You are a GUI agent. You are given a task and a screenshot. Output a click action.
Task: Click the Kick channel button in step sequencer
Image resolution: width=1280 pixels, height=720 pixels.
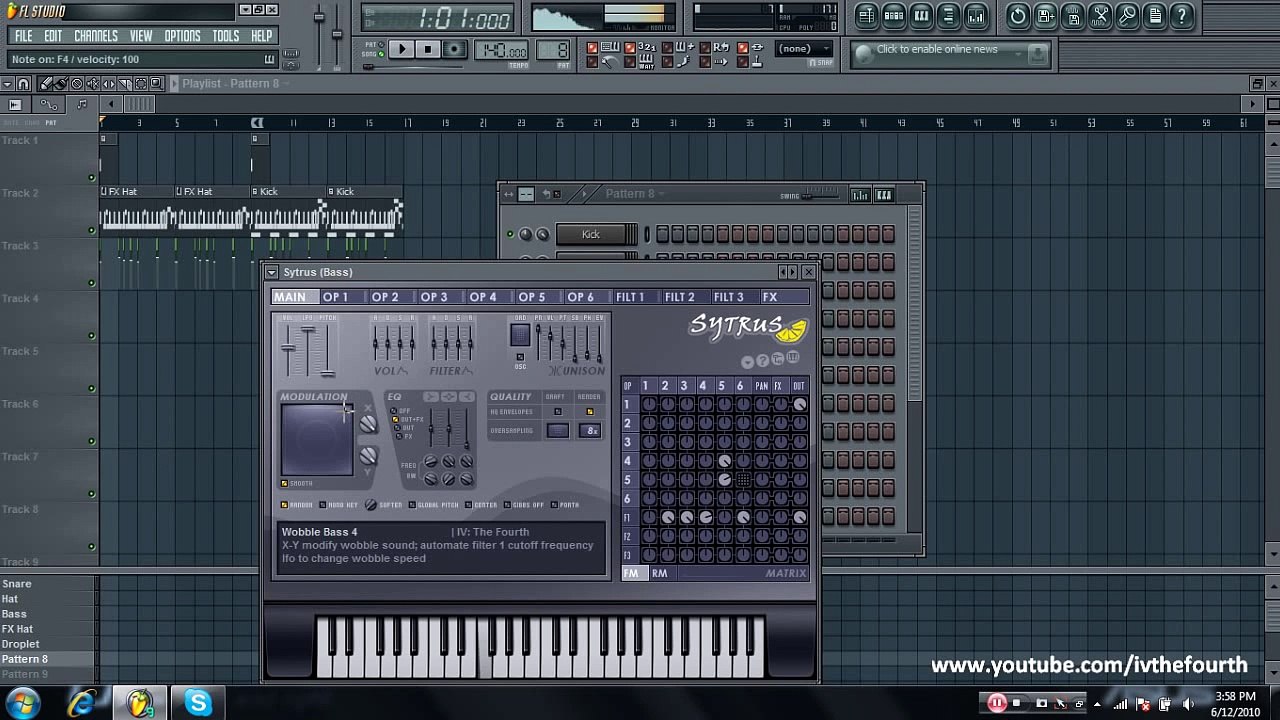(591, 235)
